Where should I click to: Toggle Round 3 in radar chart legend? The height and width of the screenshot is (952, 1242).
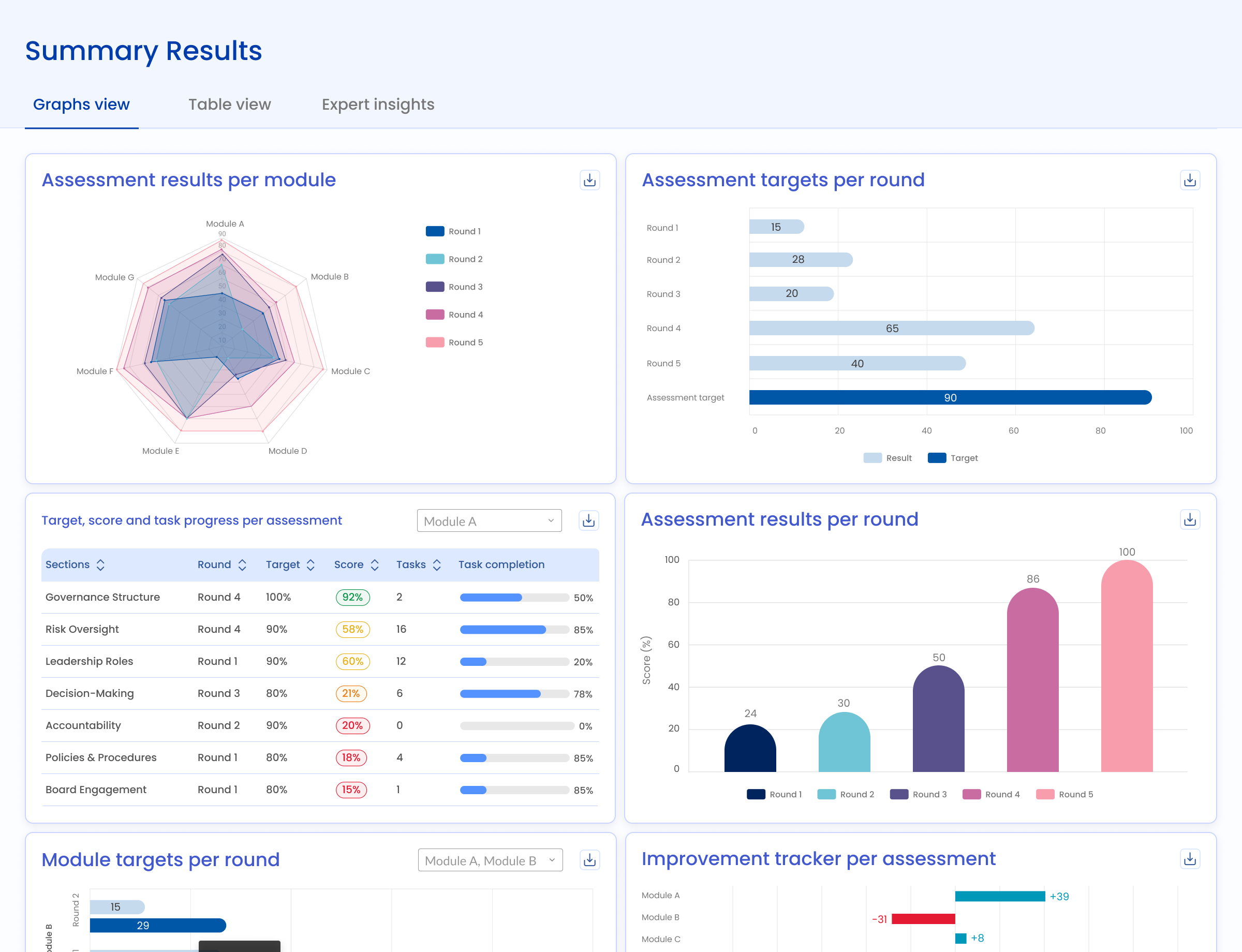click(x=454, y=287)
